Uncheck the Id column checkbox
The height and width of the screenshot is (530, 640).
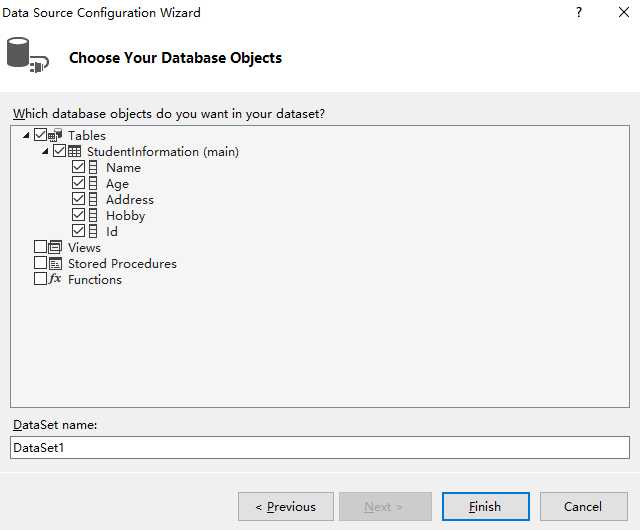click(x=78, y=230)
